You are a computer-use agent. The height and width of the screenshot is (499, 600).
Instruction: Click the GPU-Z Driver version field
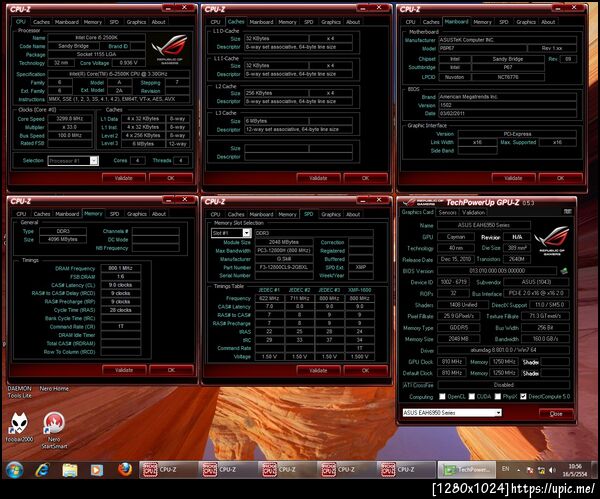click(503, 350)
